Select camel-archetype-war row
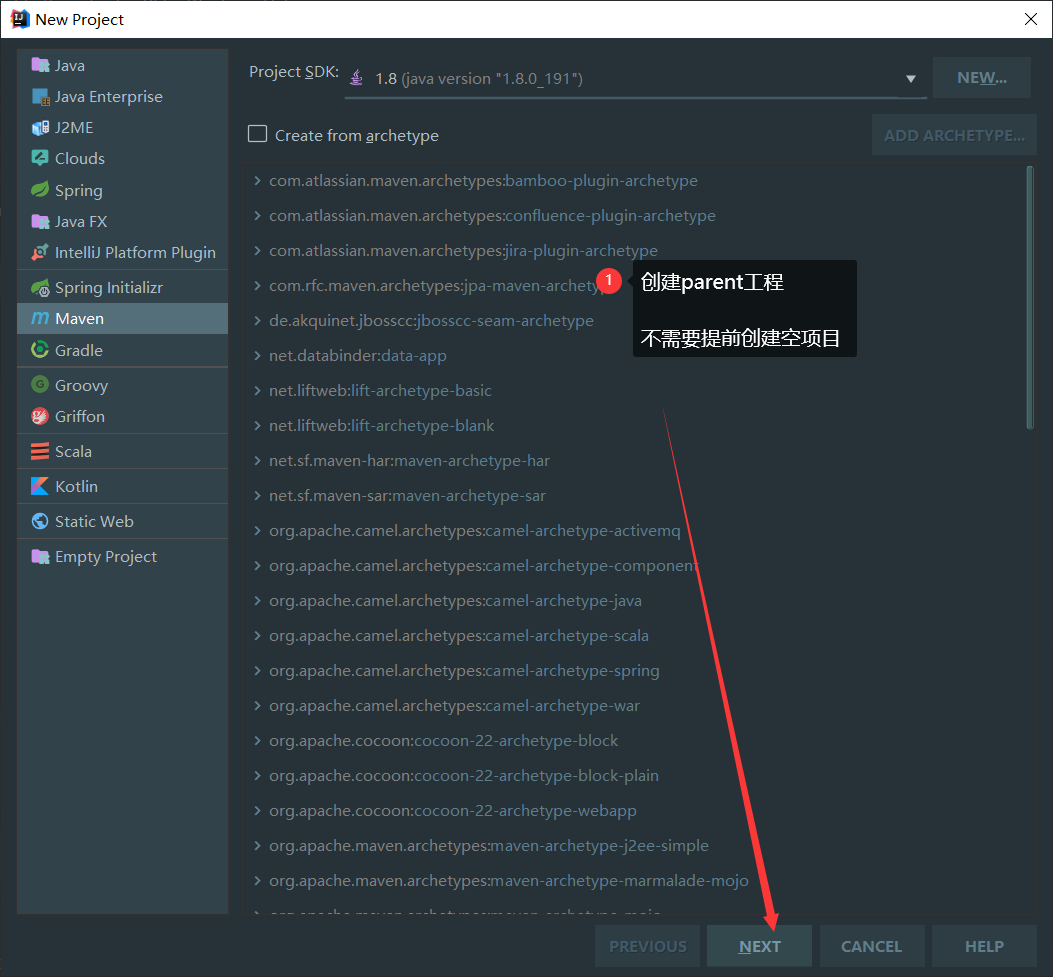Image resolution: width=1053 pixels, height=977 pixels. coord(635,705)
